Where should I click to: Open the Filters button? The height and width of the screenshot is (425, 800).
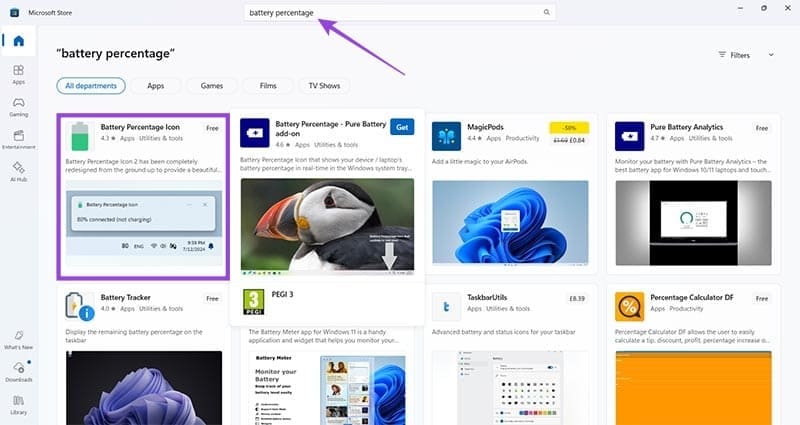click(735, 55)
